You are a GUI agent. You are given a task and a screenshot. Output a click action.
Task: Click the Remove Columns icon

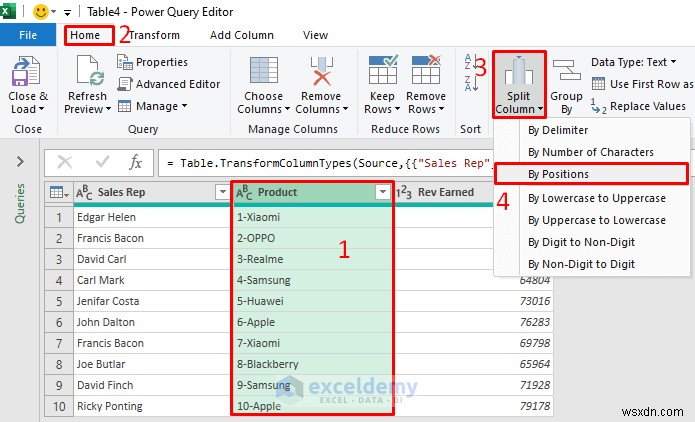(x=321, y=71)
